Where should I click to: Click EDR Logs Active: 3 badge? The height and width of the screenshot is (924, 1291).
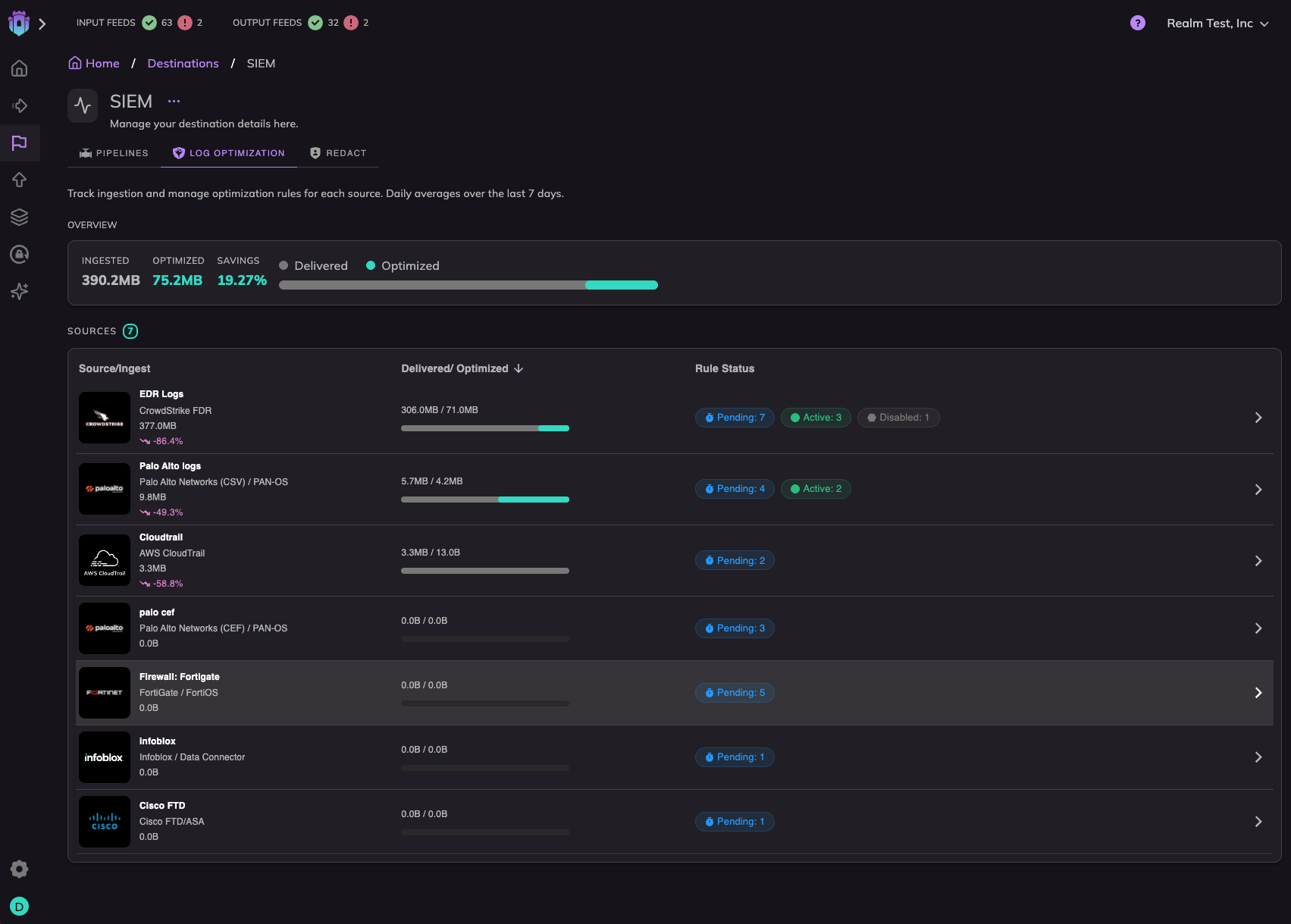click(816, 418)
